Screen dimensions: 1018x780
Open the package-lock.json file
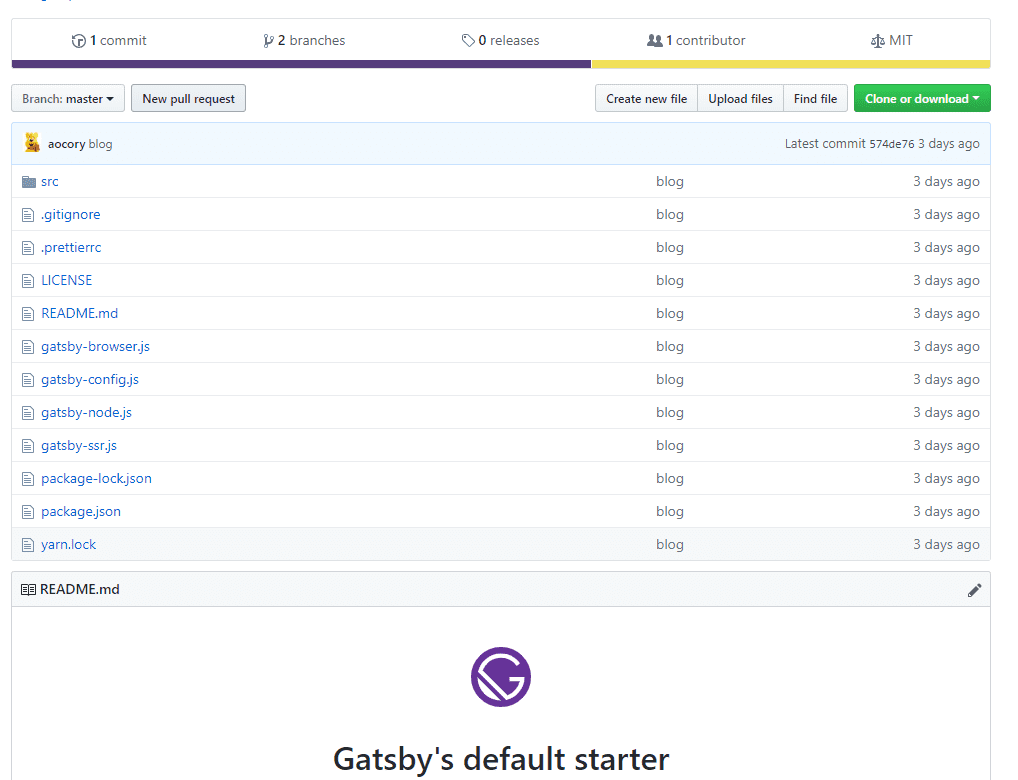[97, 479]
